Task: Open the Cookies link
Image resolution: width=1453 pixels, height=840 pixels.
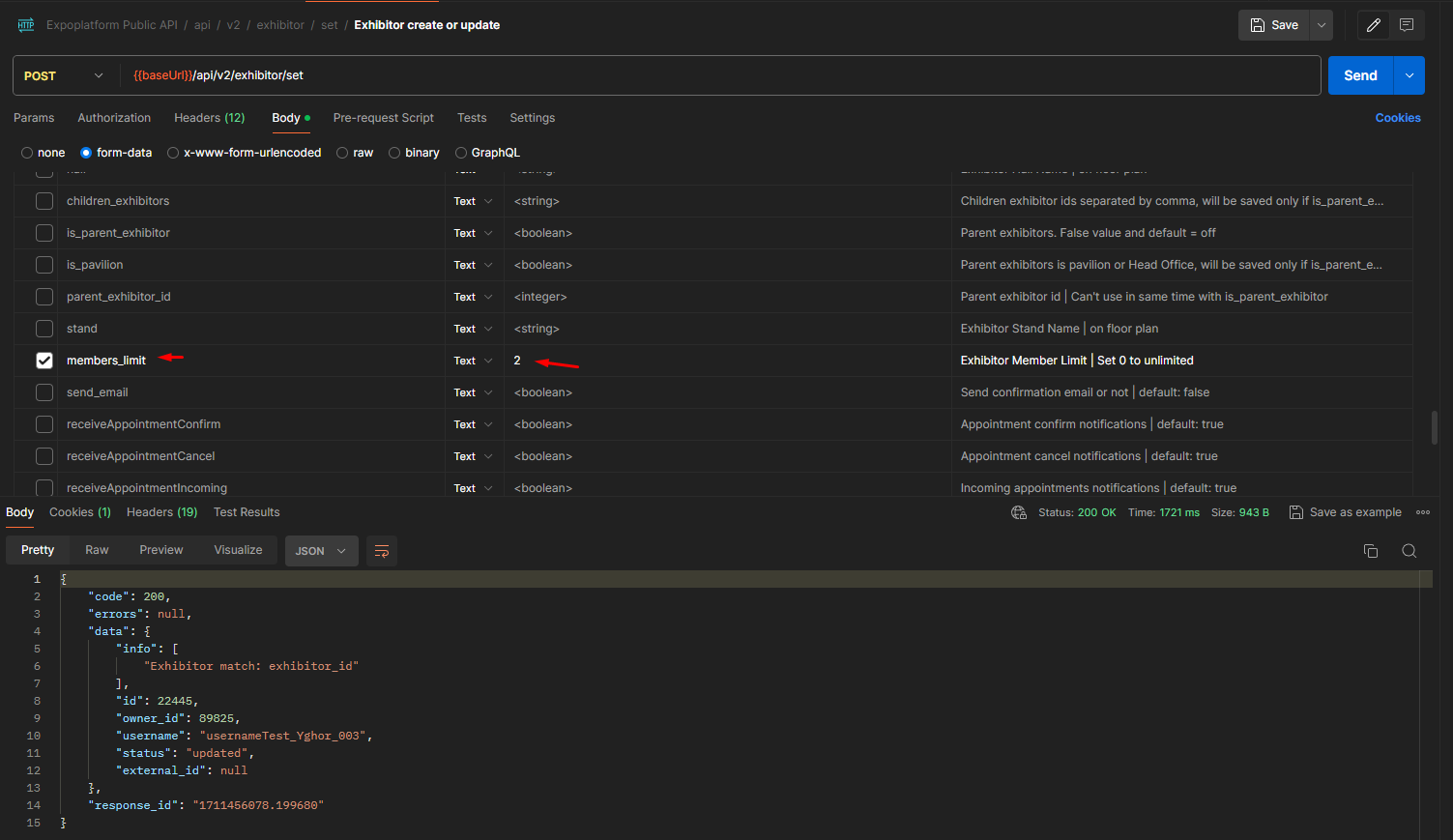Action: pos(1397,118)
